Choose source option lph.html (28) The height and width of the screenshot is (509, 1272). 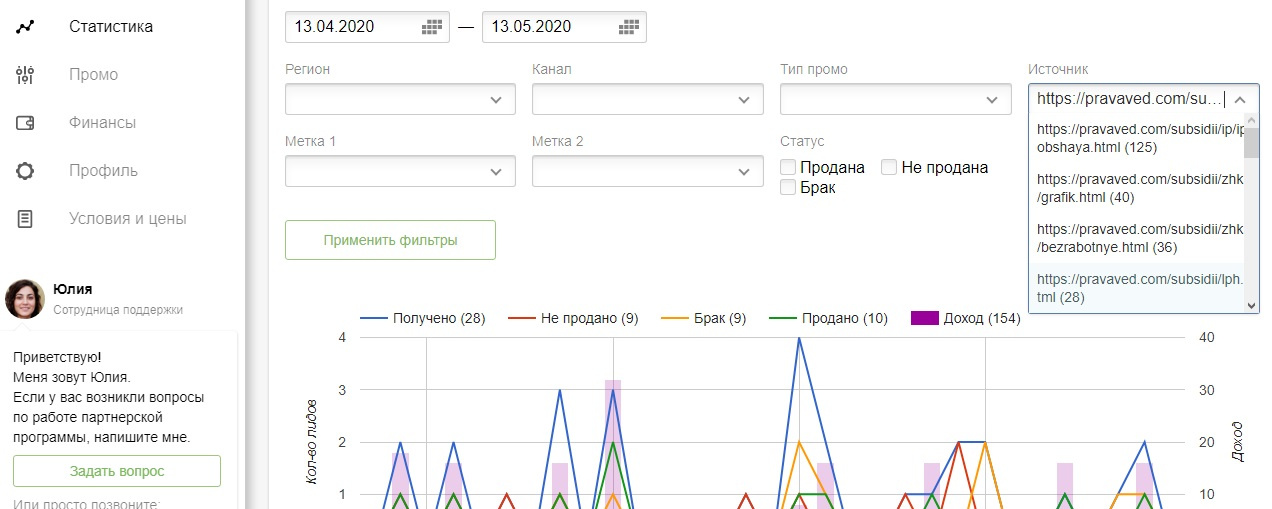1136,287
